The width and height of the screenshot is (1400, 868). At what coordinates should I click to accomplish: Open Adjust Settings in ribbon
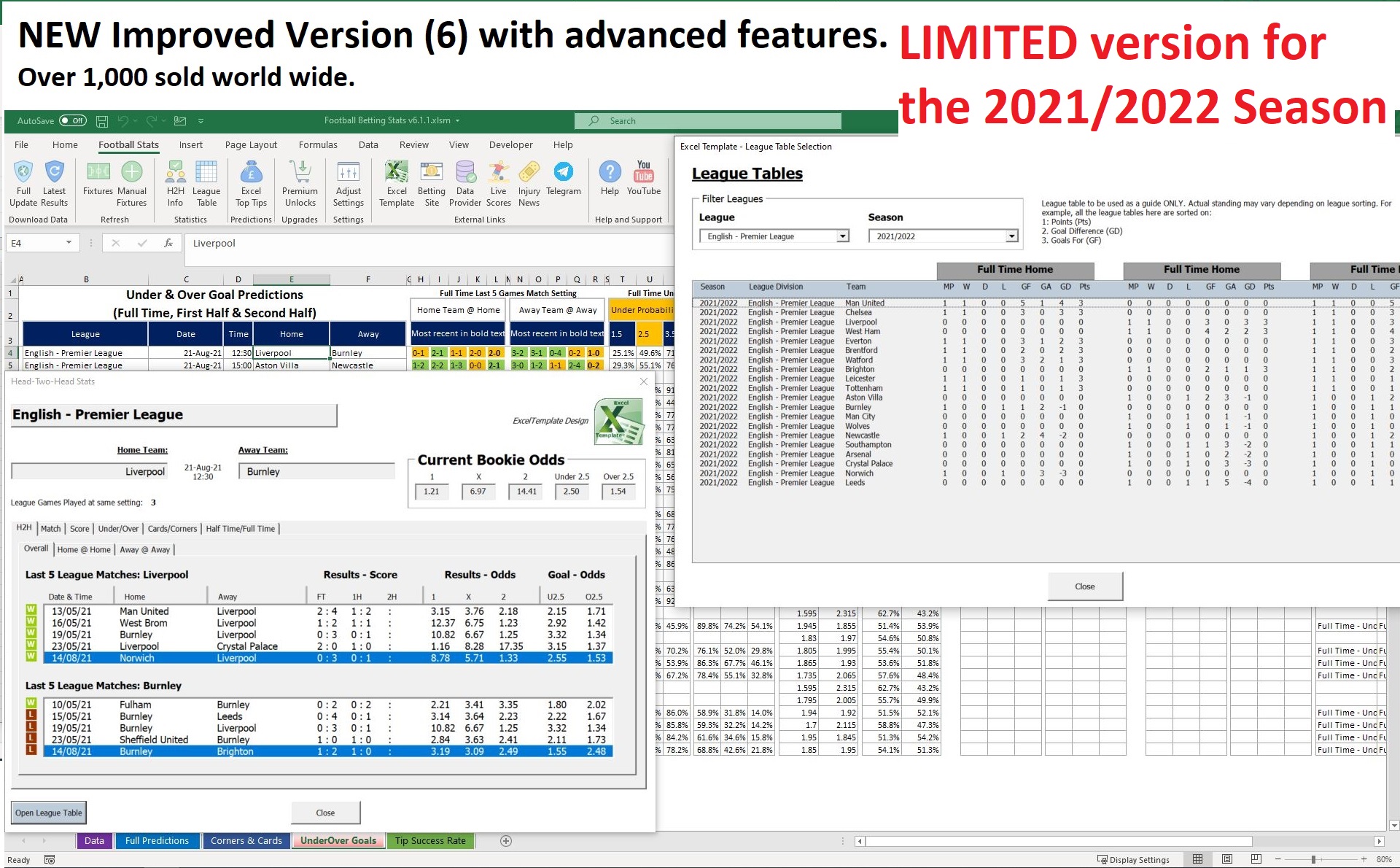tap(348, 173)
